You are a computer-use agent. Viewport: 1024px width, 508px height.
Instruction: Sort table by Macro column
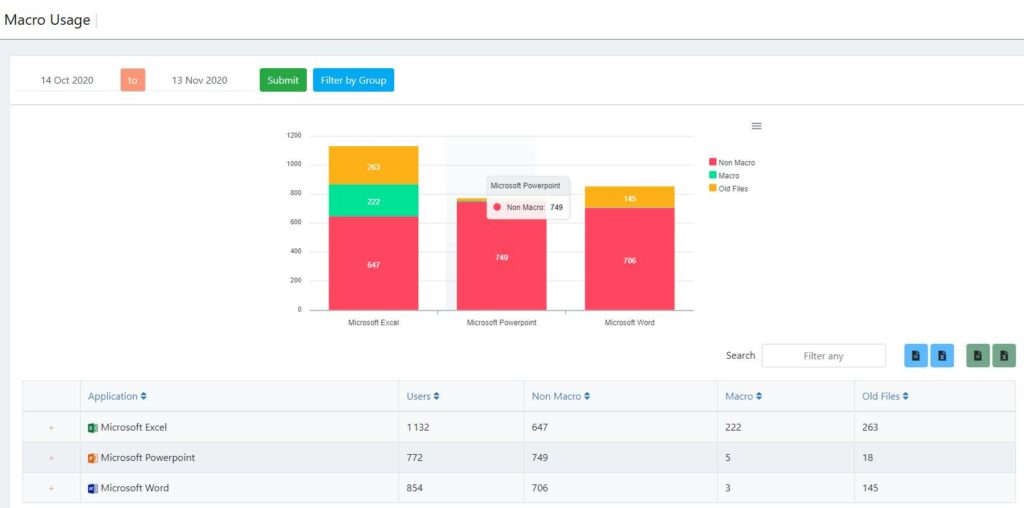click(743, 396)
